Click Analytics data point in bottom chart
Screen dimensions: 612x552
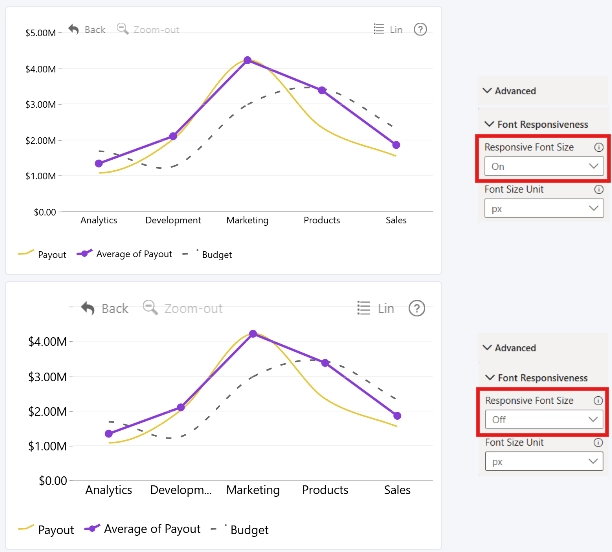tap(109, 433)
